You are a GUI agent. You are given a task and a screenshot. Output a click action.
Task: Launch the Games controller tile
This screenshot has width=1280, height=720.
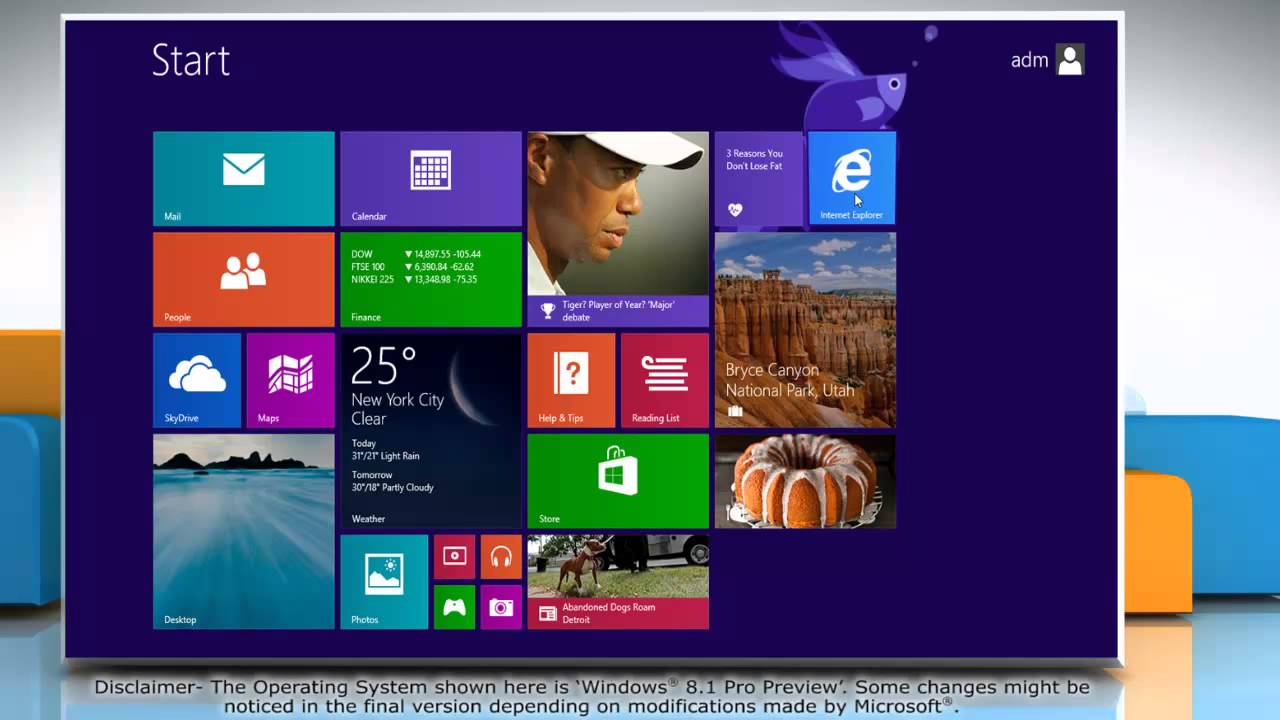[454, 607]
